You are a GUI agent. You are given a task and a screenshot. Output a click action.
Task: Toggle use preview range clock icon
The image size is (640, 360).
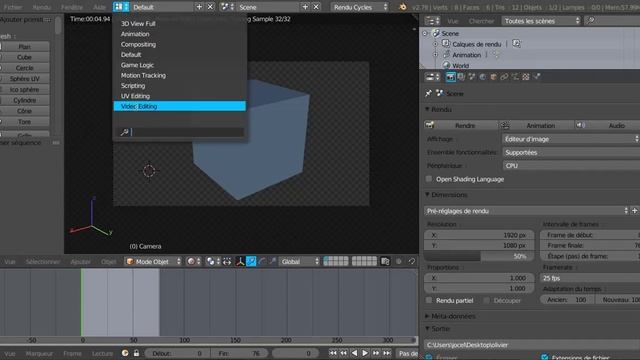[125, 353]
